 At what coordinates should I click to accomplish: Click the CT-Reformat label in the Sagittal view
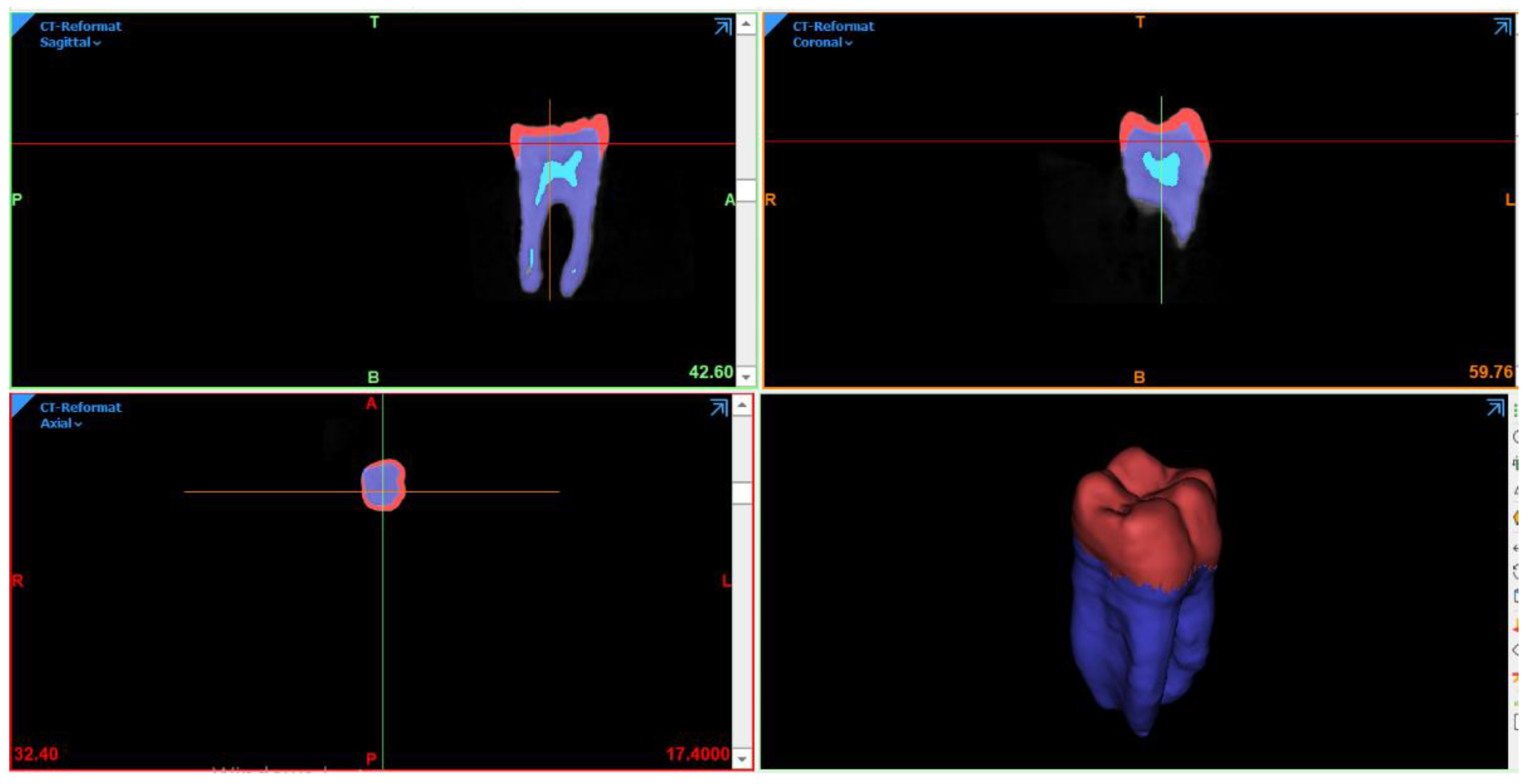80,27
